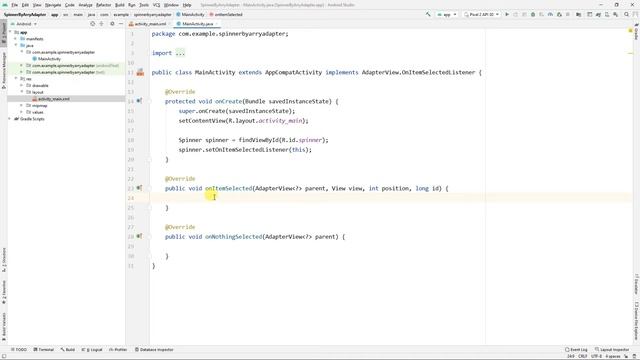Click CRLF line separator in status bar
The image size is (640, 360).
tap(582, 356)
